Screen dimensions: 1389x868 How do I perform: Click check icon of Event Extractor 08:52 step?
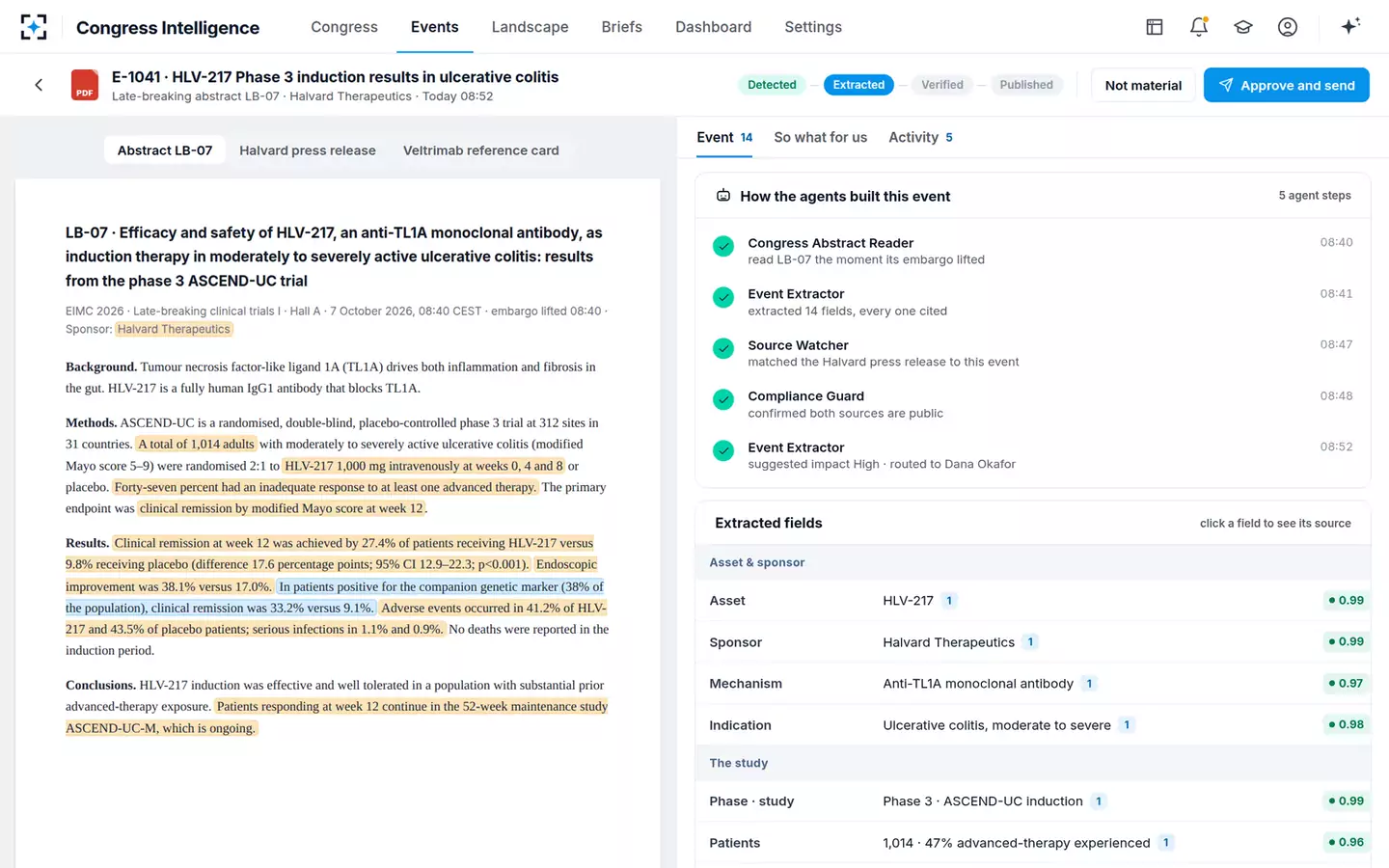coord(723,450)
